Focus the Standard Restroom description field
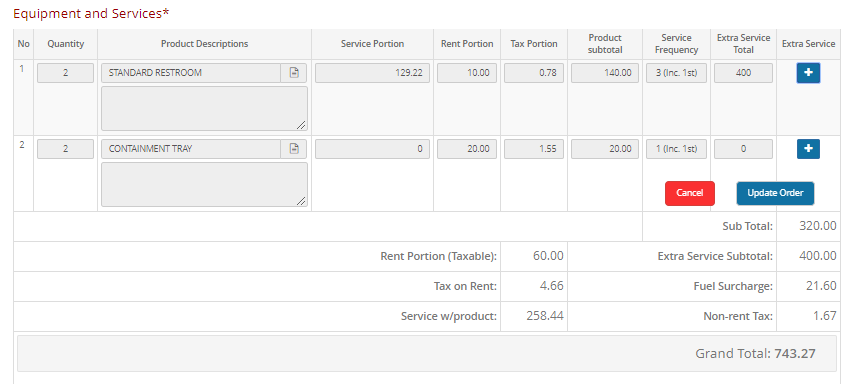Viewport: 851px width, 384px height. [x=191, y=73]
